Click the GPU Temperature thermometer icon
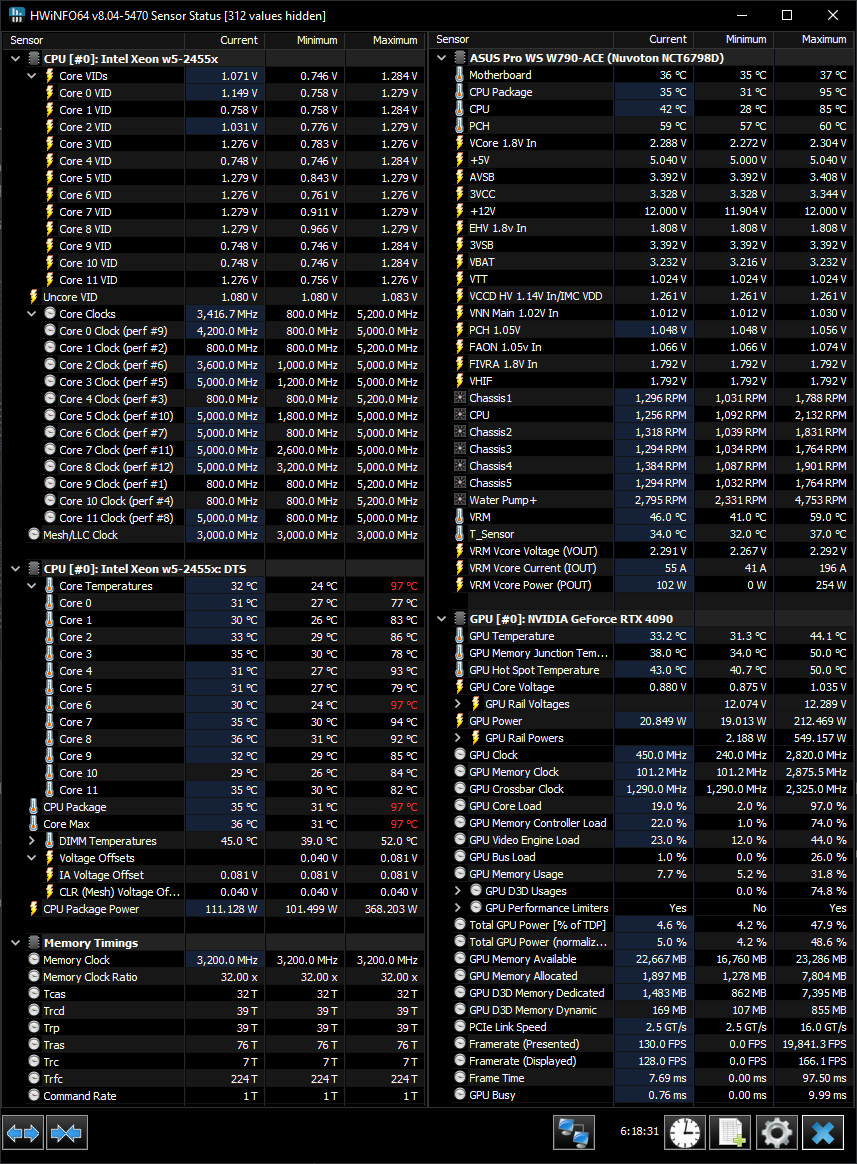This screenshot has height=1164, width=857. point(460,636)
